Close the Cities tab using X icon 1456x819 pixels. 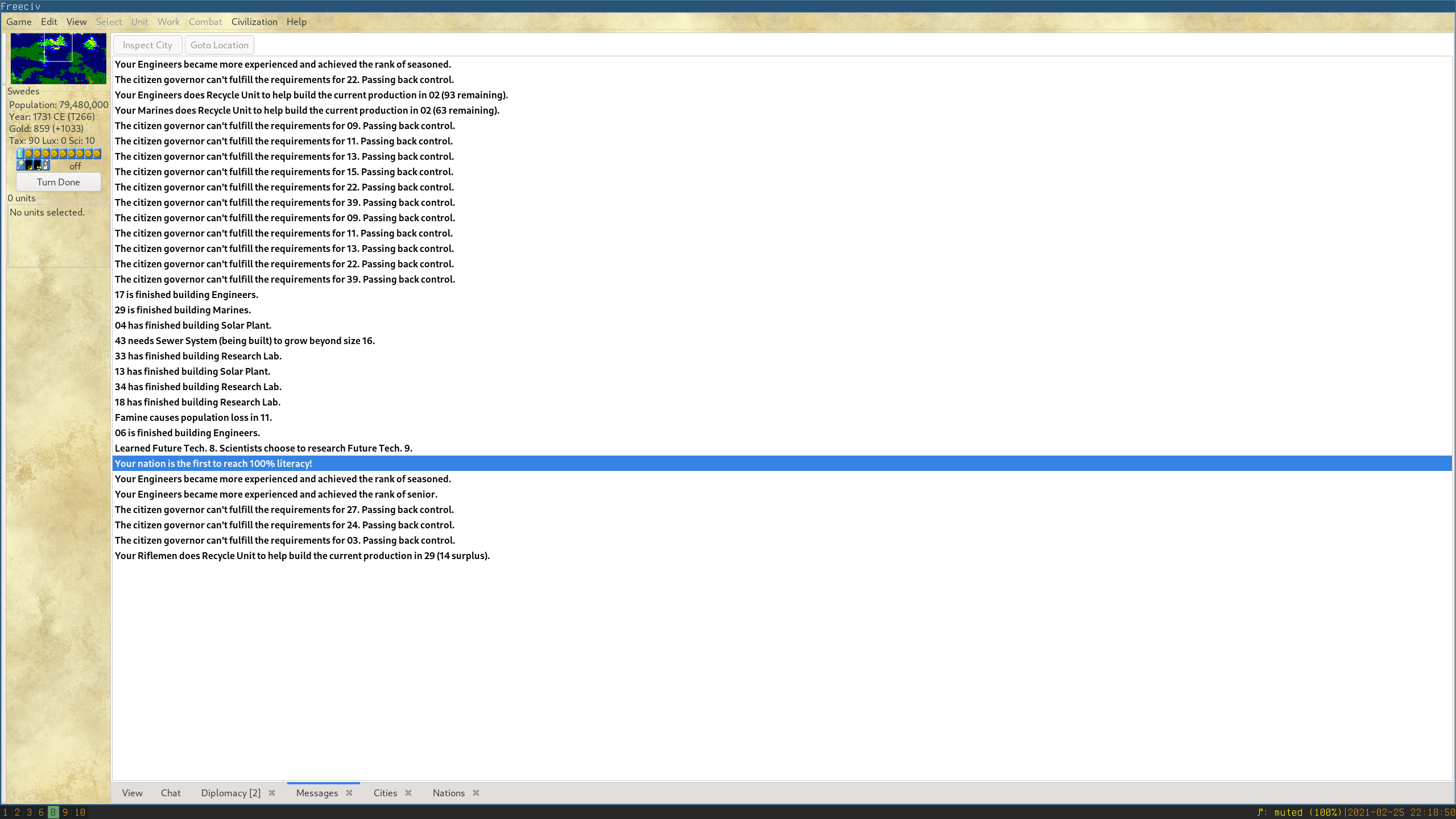pyautogui.click(x=408, y=793)
